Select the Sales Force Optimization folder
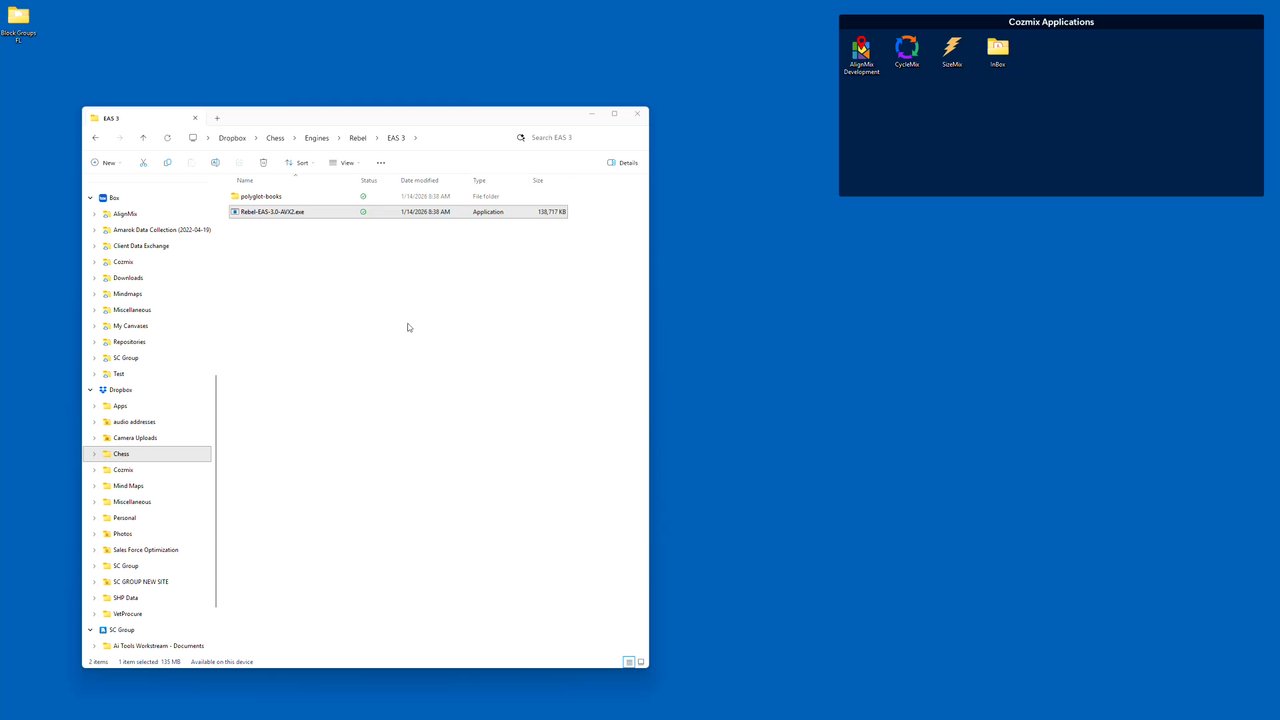Image resolution: width=1280 pixels, height=720 pixels. [x=146, y=550]
